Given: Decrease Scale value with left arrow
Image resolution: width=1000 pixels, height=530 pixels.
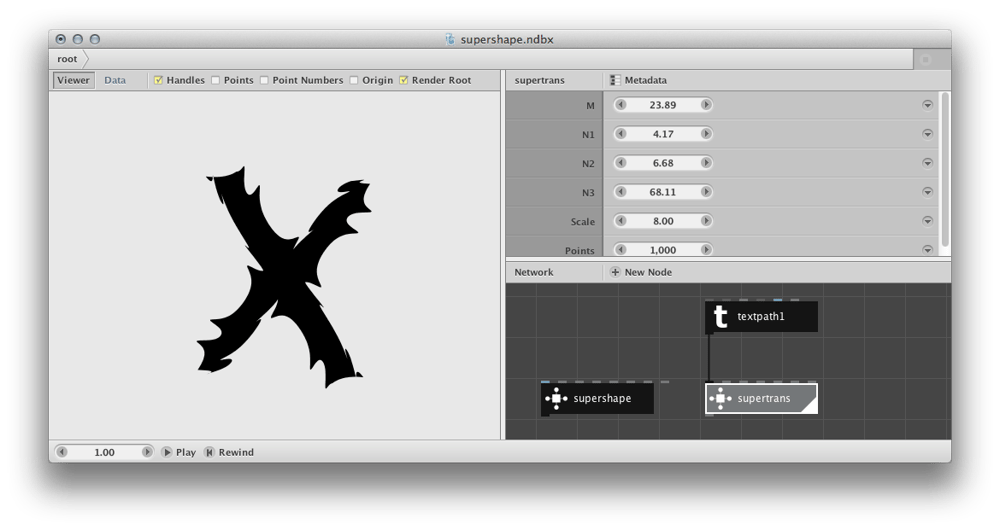Looking at the screenshot, I should coord(621,221).
